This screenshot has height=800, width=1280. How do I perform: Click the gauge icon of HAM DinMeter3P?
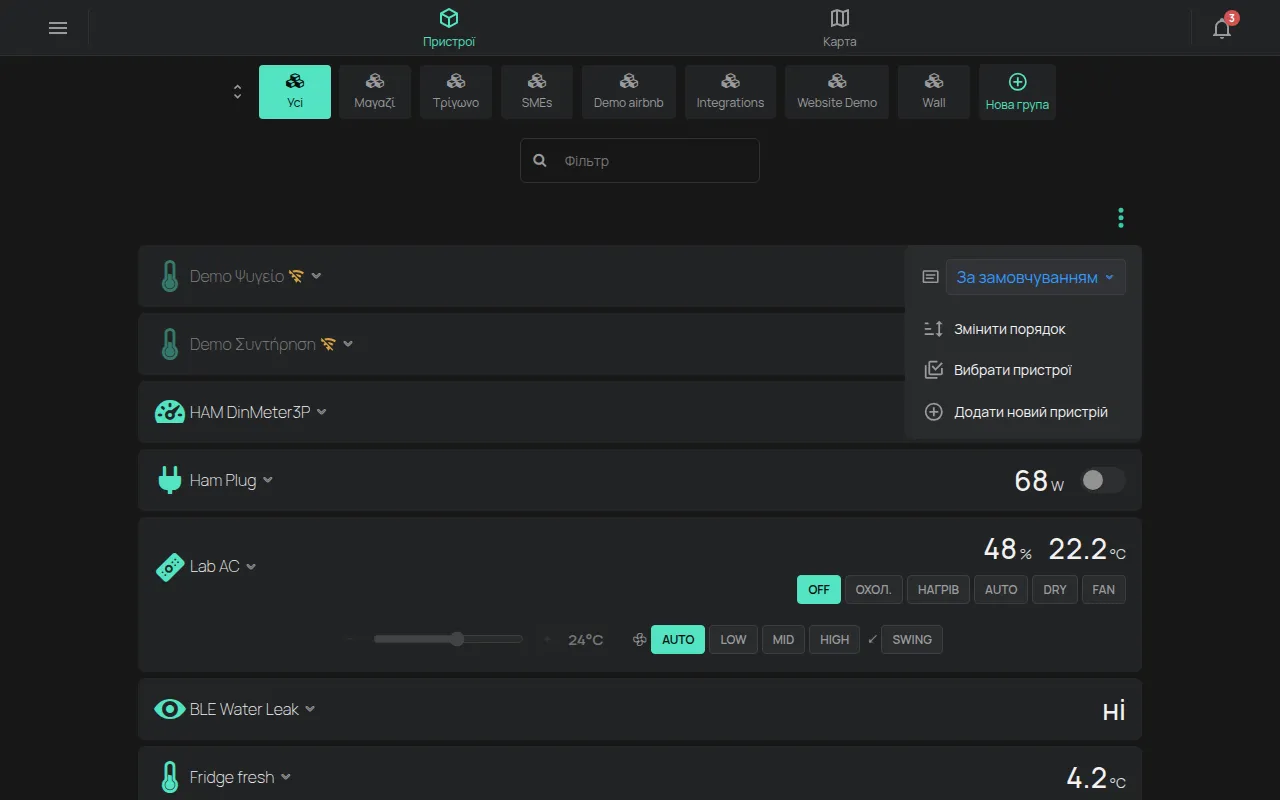(170, 412)
